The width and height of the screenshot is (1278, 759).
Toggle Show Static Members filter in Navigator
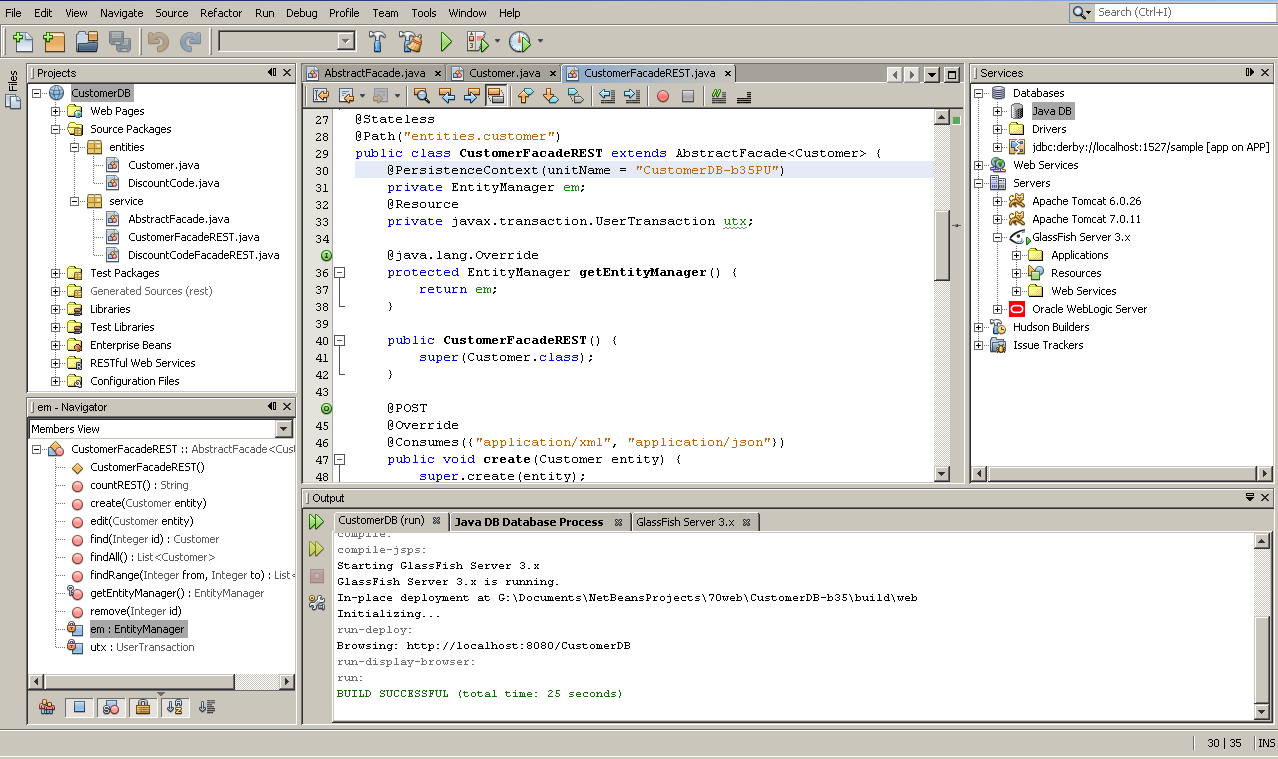pos(111,707)
